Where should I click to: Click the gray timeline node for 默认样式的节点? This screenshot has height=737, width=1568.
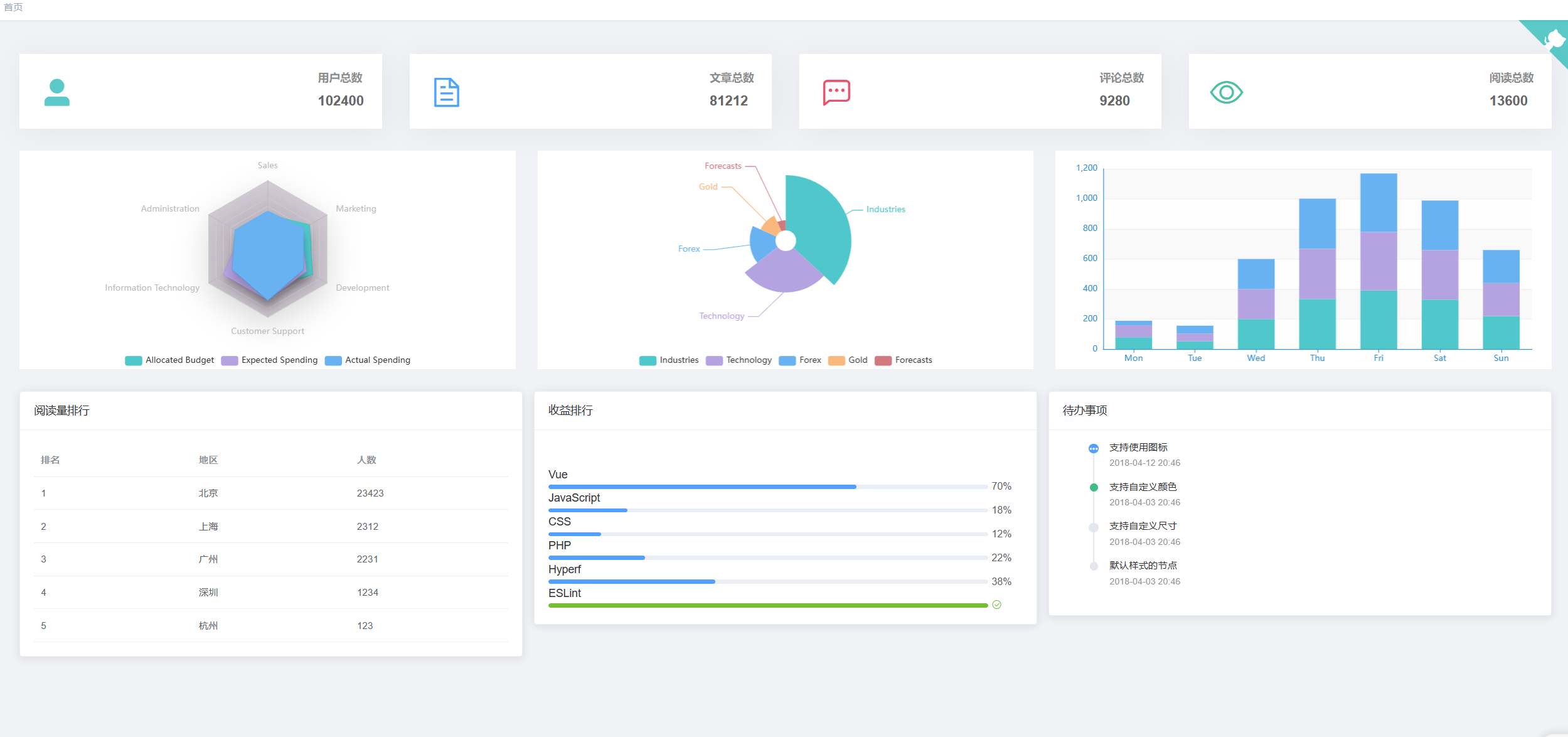point(1094,566)
